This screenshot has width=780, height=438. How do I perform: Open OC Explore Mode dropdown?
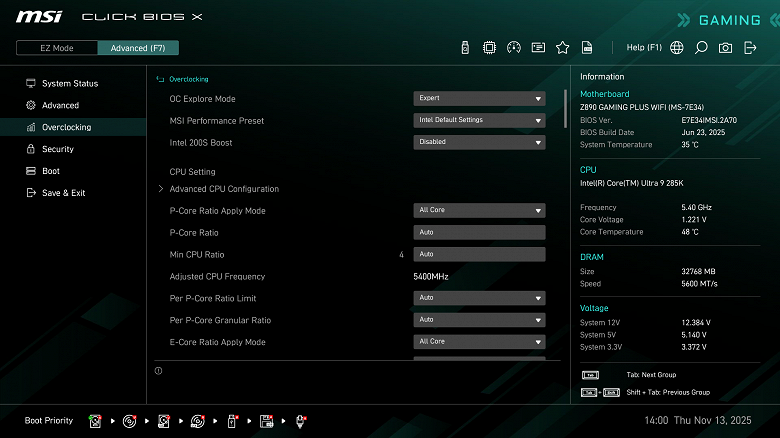coord(479,98)
